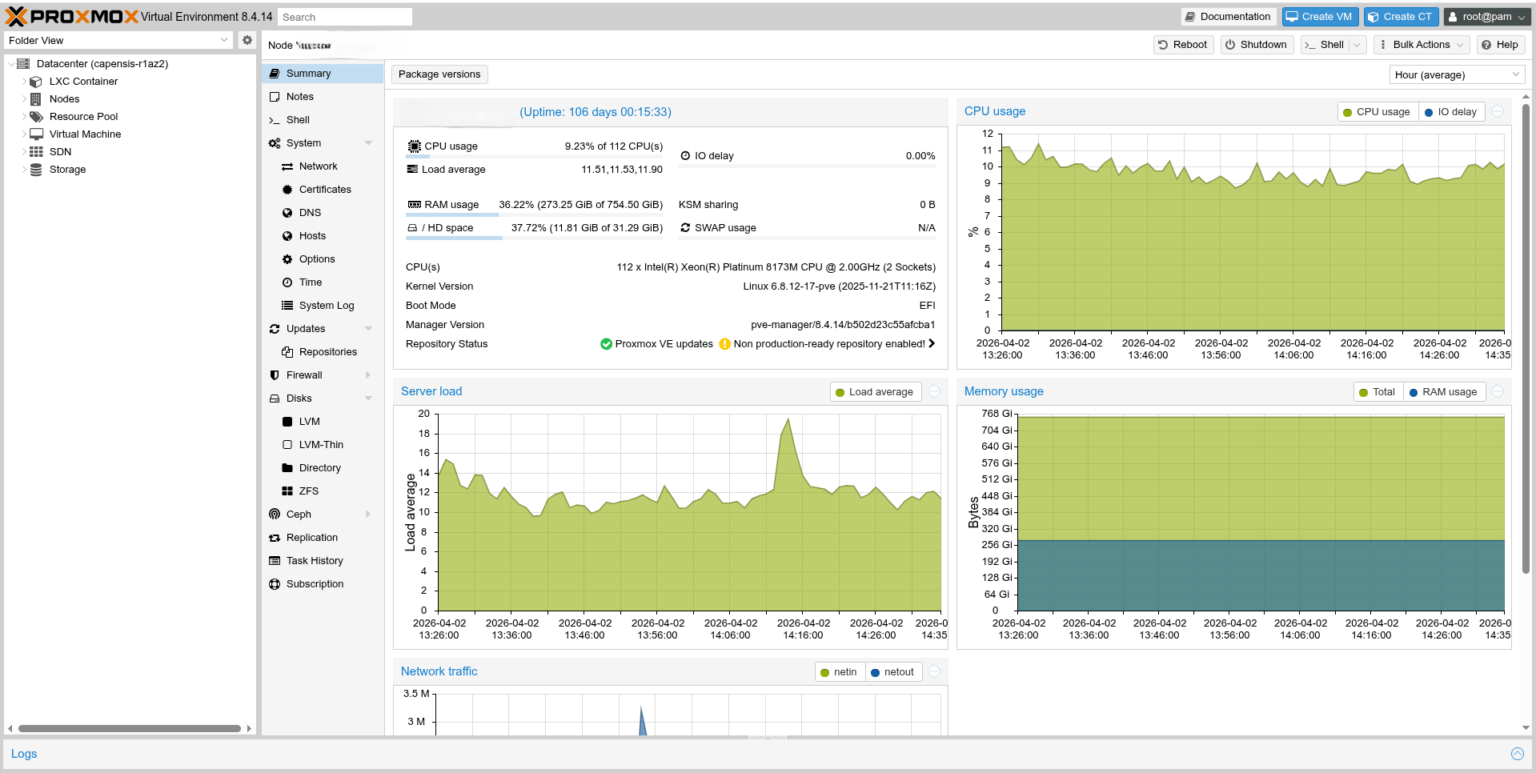Click the Network arrows icon in sidebar
The width and height of the screenshot is (1536, 773).
click(288, 166)
